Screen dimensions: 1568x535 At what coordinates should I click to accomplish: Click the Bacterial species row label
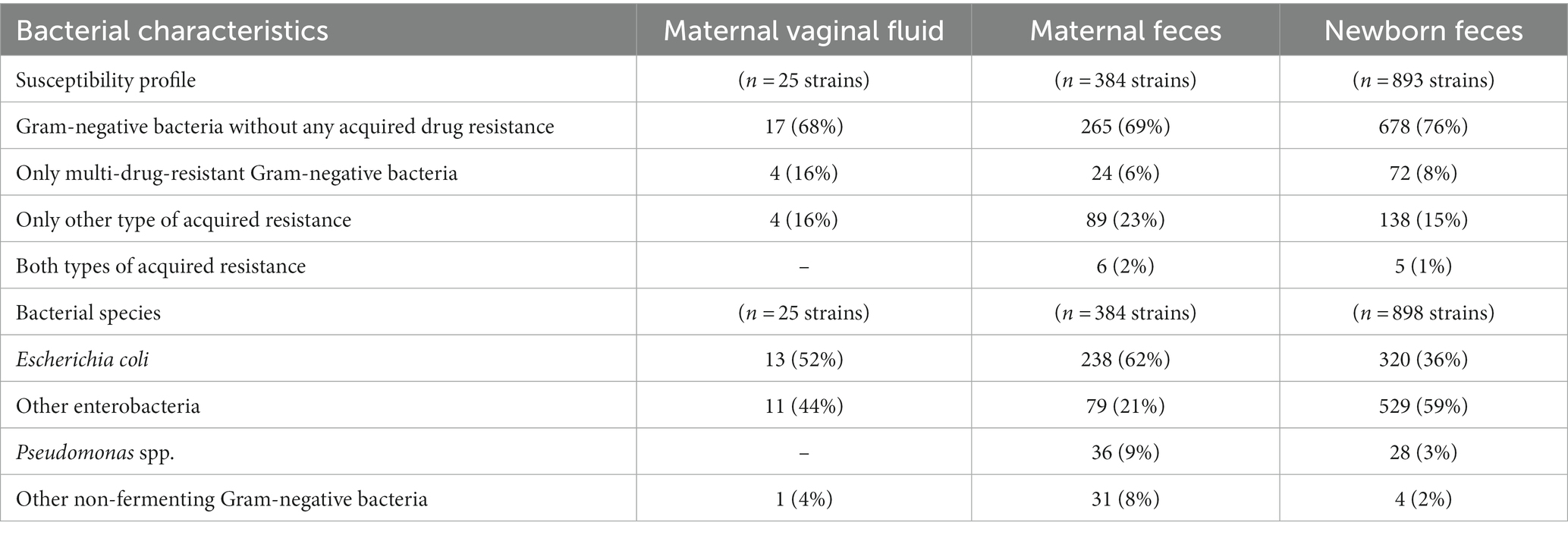click(x=88, y=313)
